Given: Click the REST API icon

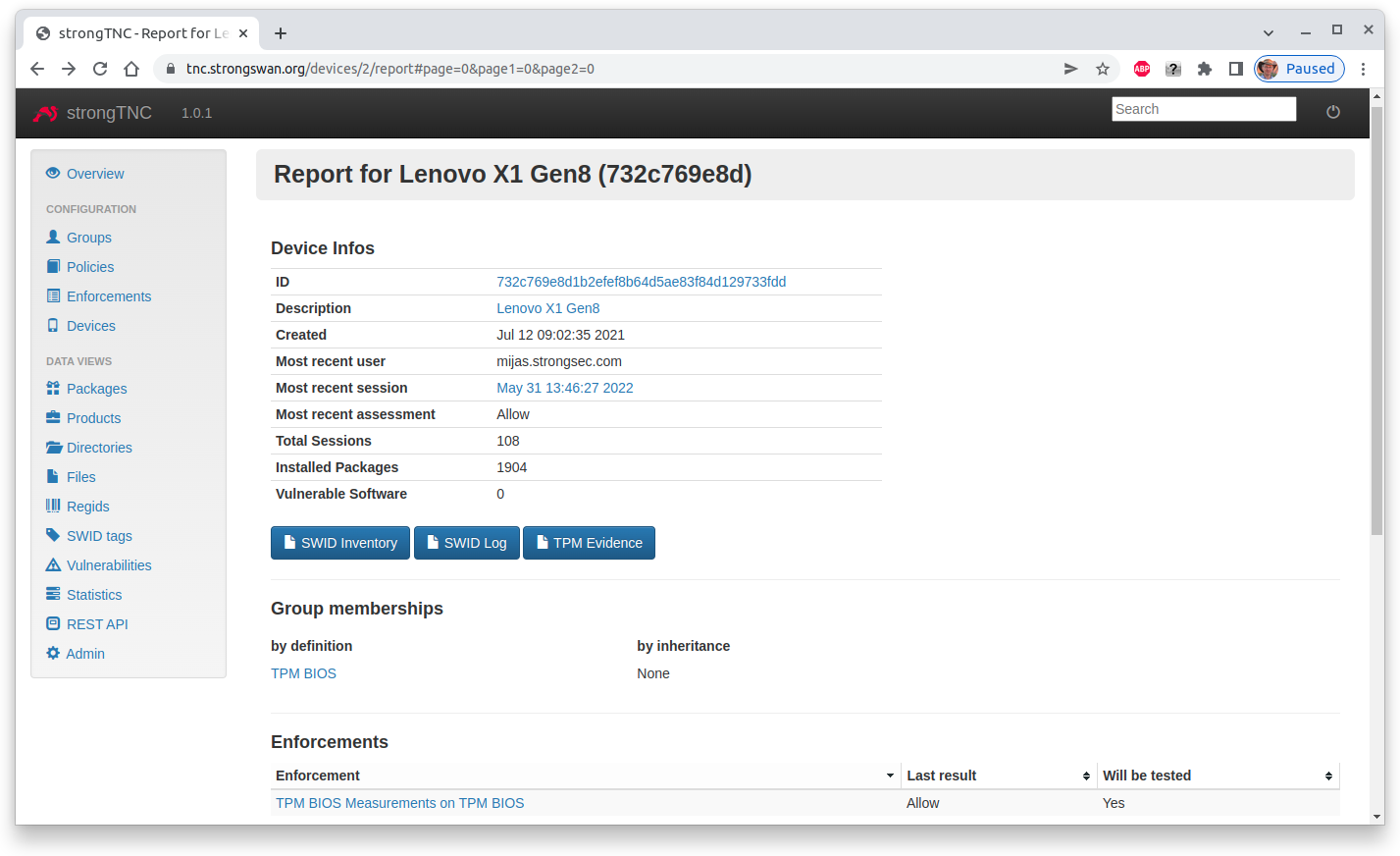Looking at the screenshot, I should click(53, 623).
